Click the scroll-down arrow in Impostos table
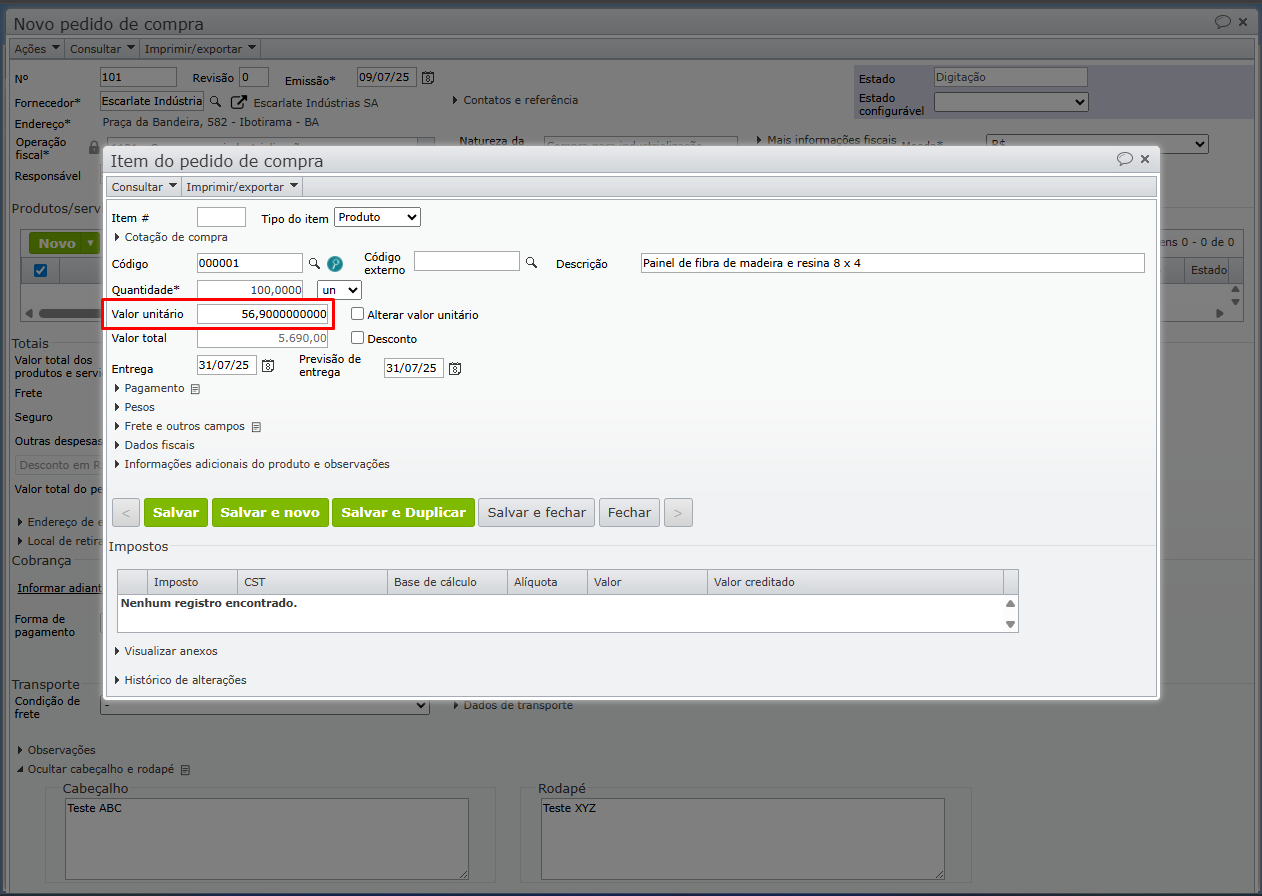Image resolution: width=1262 pixels, height=896 pixels. point(1010,624)
